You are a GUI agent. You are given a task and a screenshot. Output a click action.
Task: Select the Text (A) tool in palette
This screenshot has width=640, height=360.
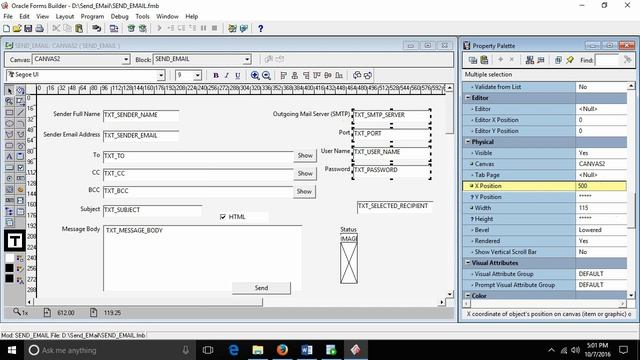[x=9, y=156]
